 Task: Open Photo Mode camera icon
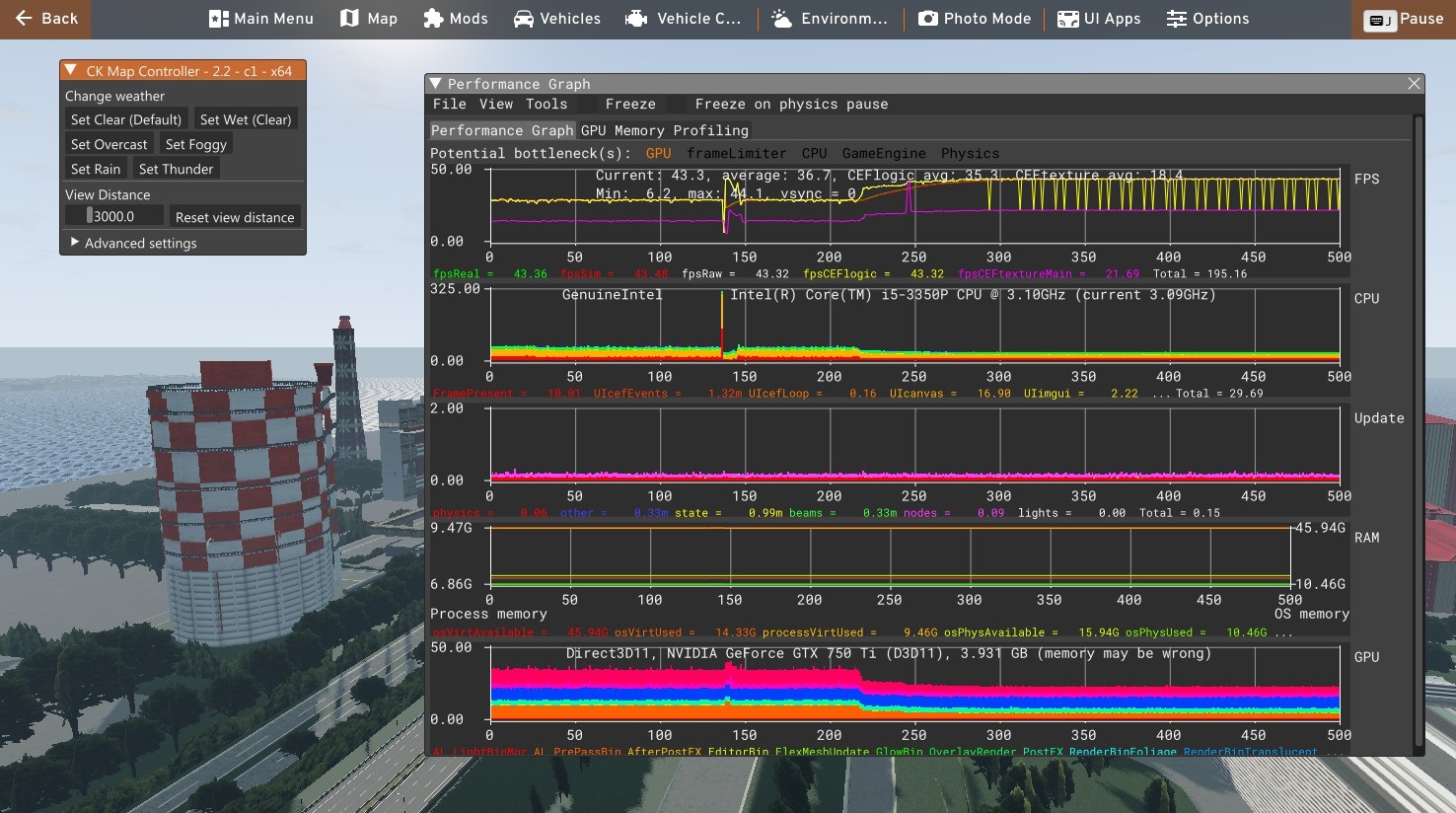[x=928, y=19]
